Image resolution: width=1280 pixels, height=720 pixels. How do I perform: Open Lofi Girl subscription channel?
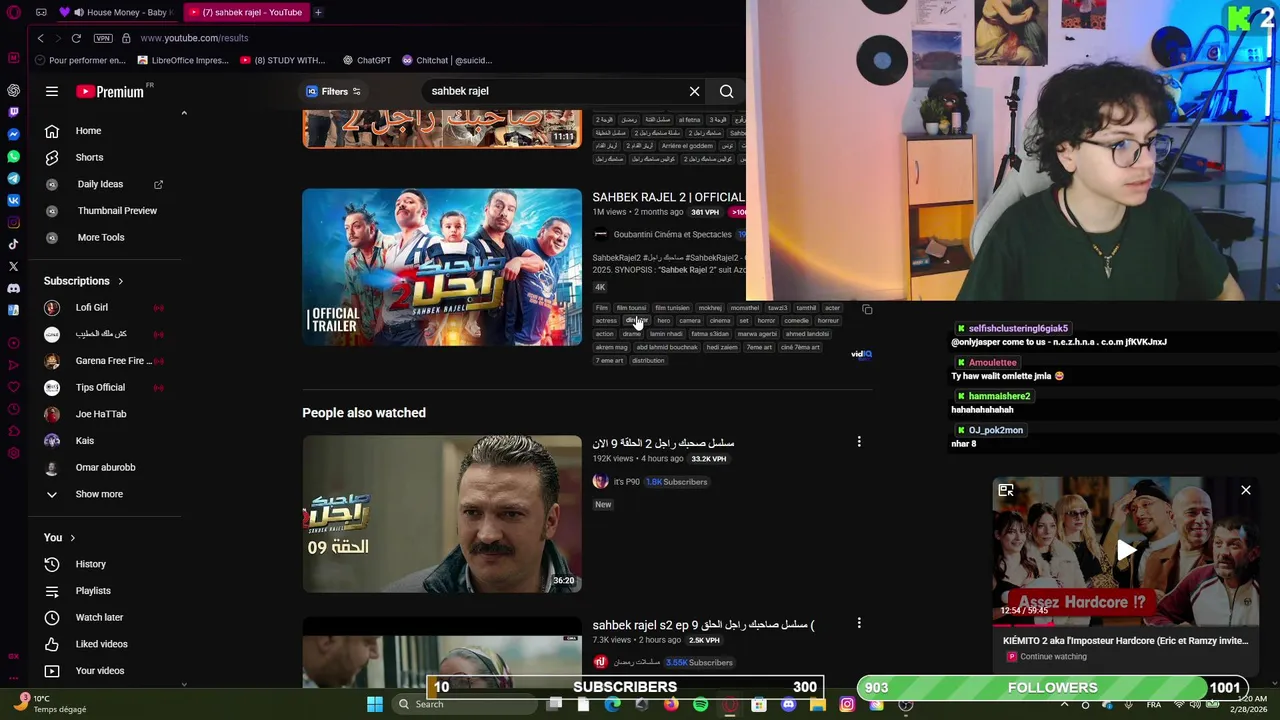tap(92, 308)
